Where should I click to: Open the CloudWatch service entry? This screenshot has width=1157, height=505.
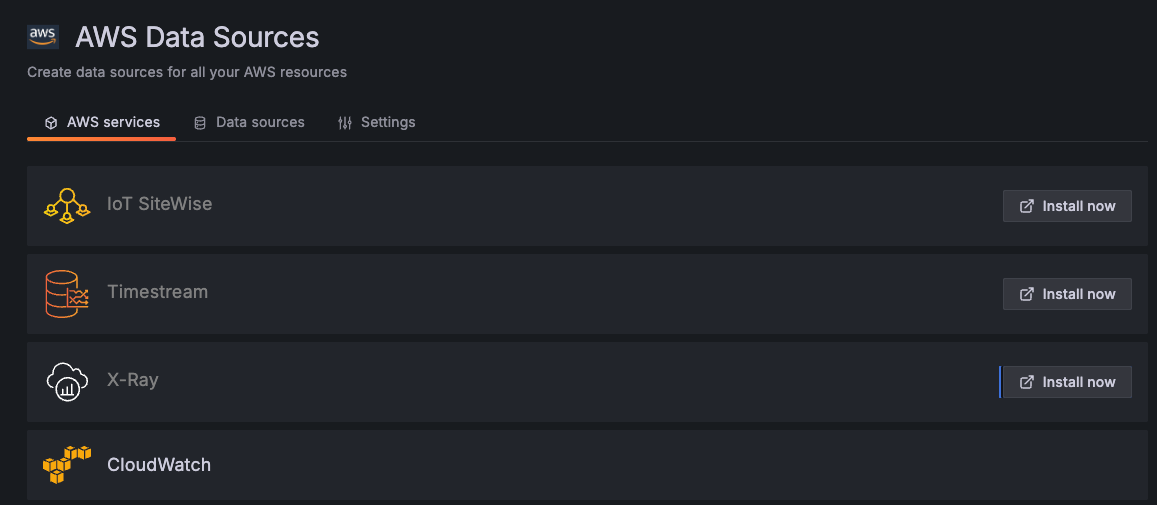click(159, 465)
